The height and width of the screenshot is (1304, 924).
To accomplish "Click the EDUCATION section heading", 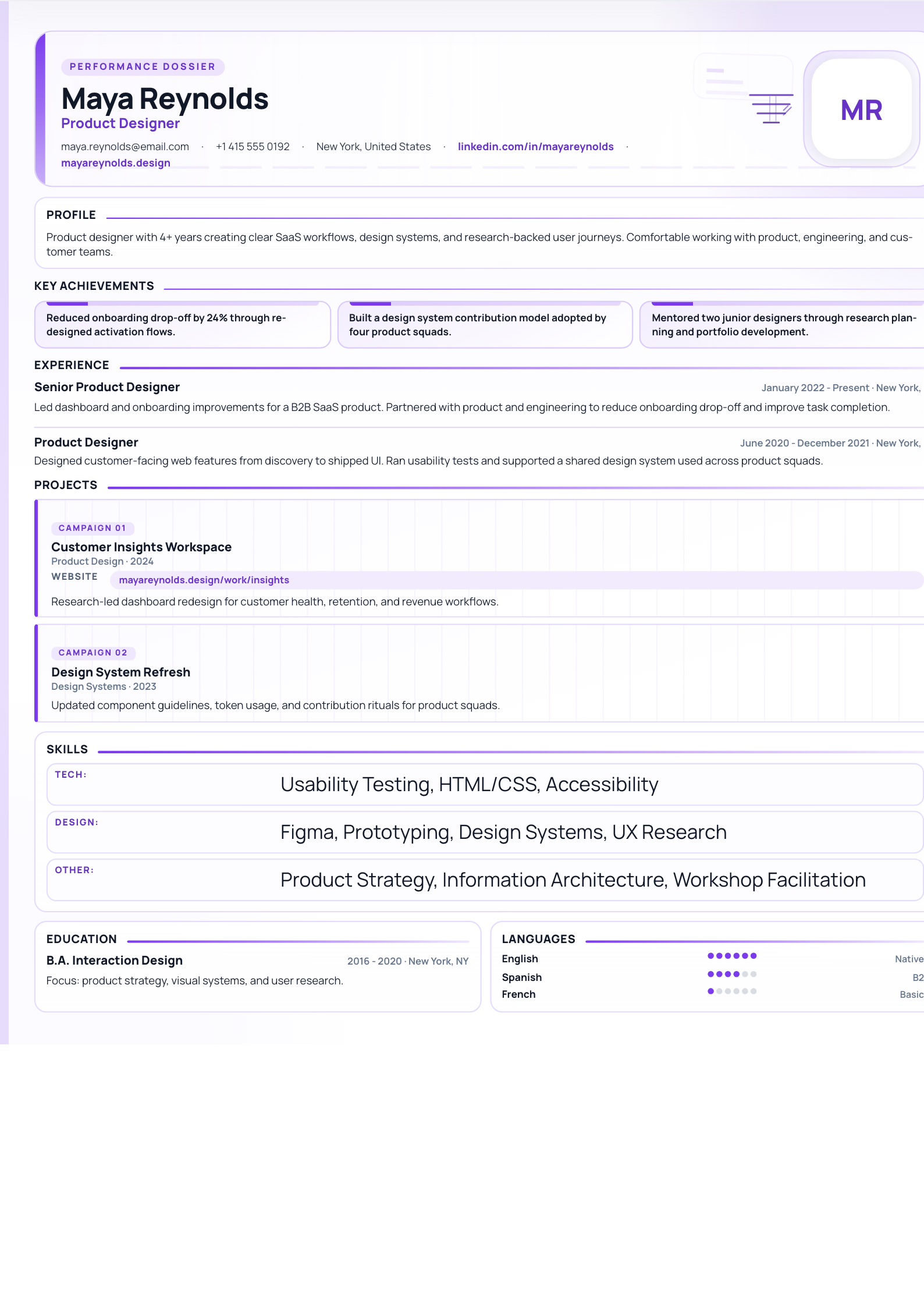I will tap(81, 939).
